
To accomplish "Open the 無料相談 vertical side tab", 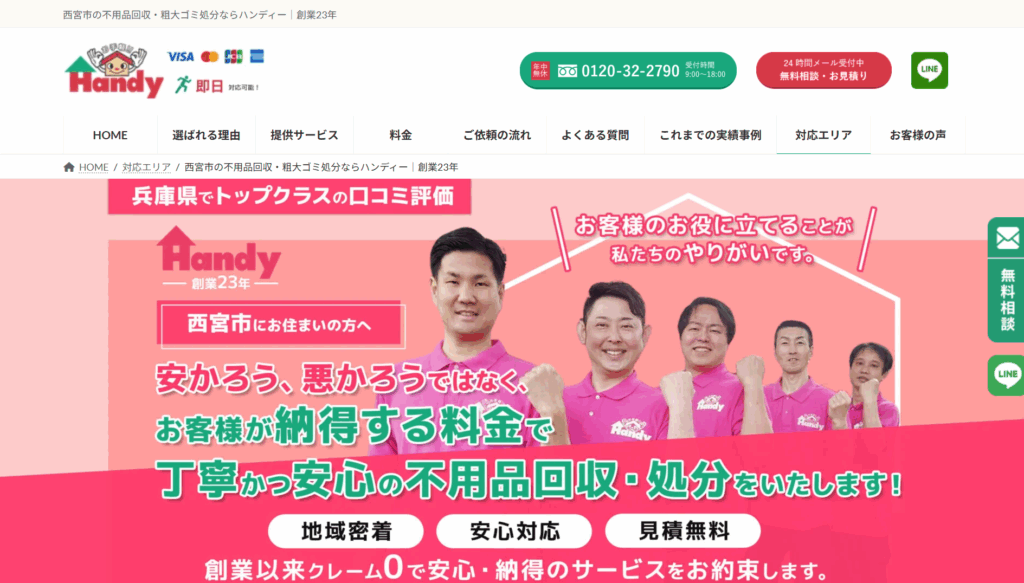I will 1006,301.
